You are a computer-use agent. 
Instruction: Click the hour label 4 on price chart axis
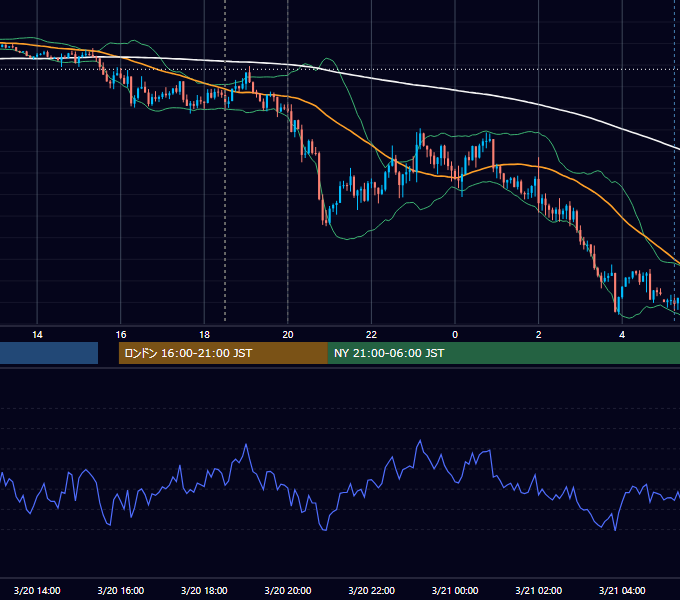coord(622,335)
